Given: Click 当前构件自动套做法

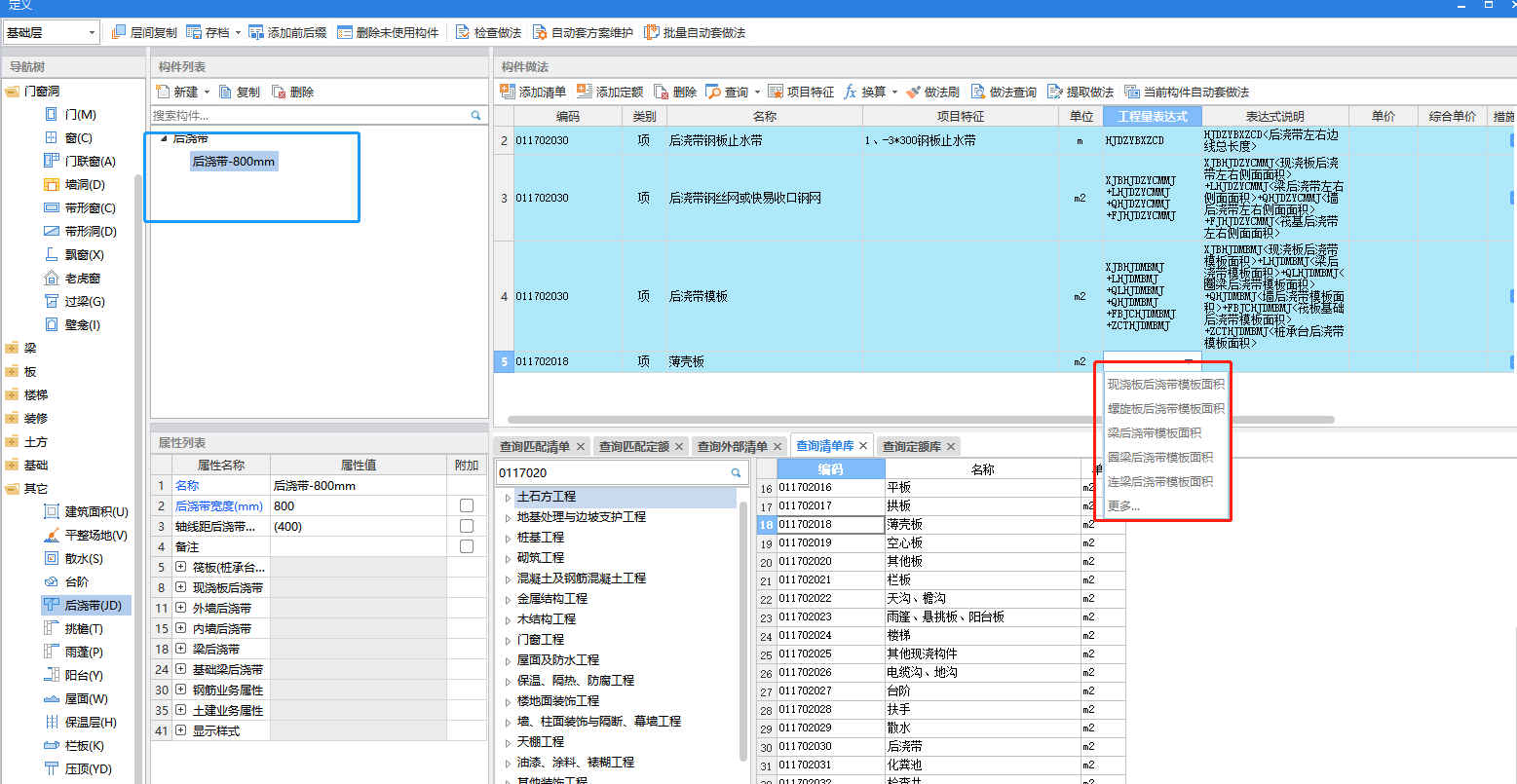Looking at the screenshot, I should (x=1187, y=92).
